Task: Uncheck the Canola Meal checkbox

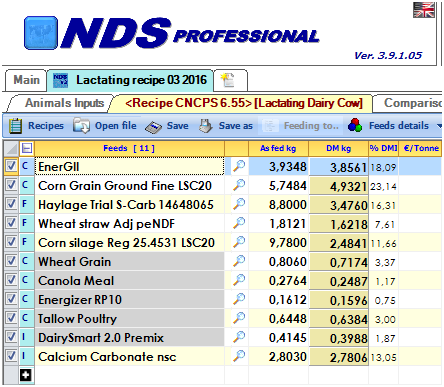Action: (11, 280)
